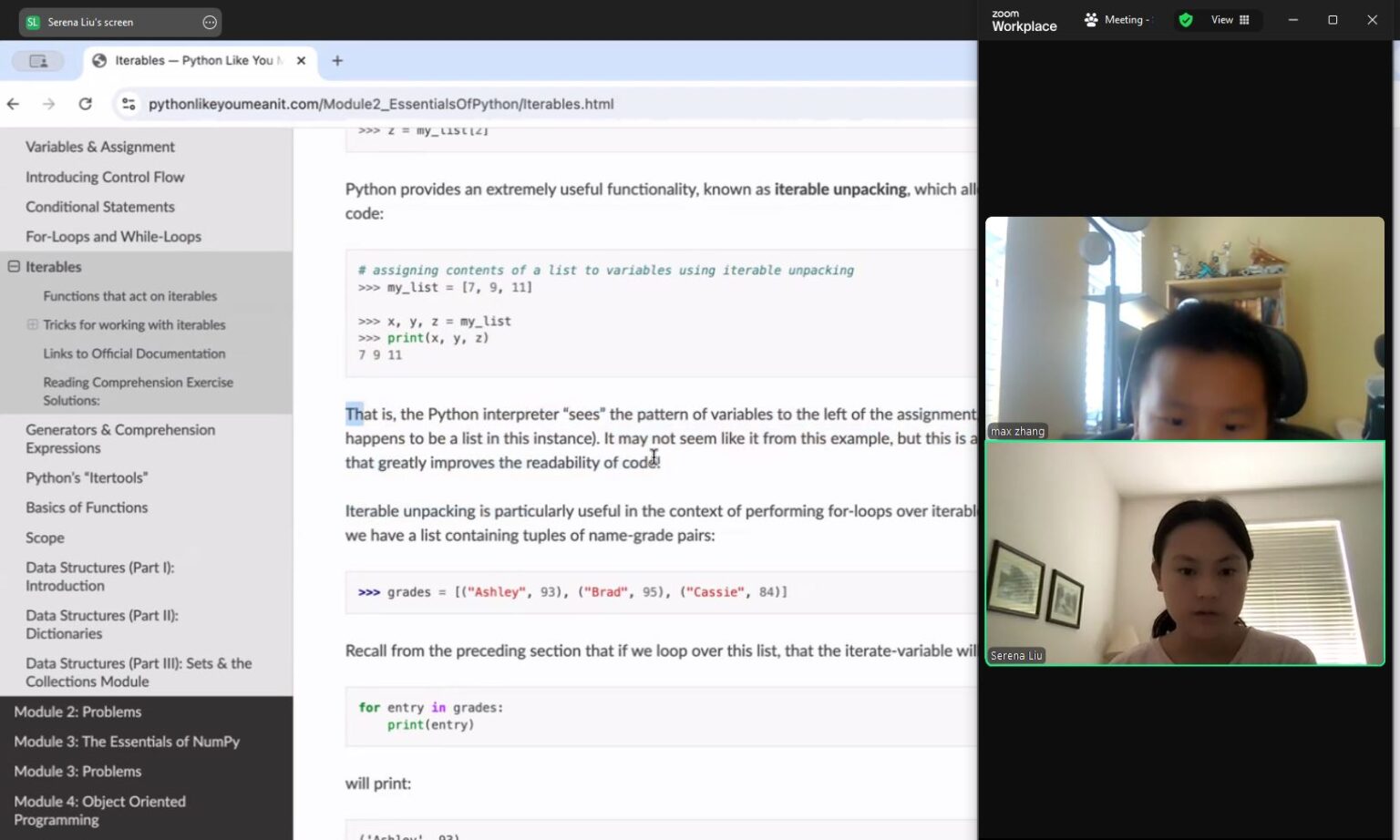Open Data Structures (Part I): Introduction
Image resolution: width=1400 pixels, height=840 pixels.
pyautogui.click(x=100, y=577)
